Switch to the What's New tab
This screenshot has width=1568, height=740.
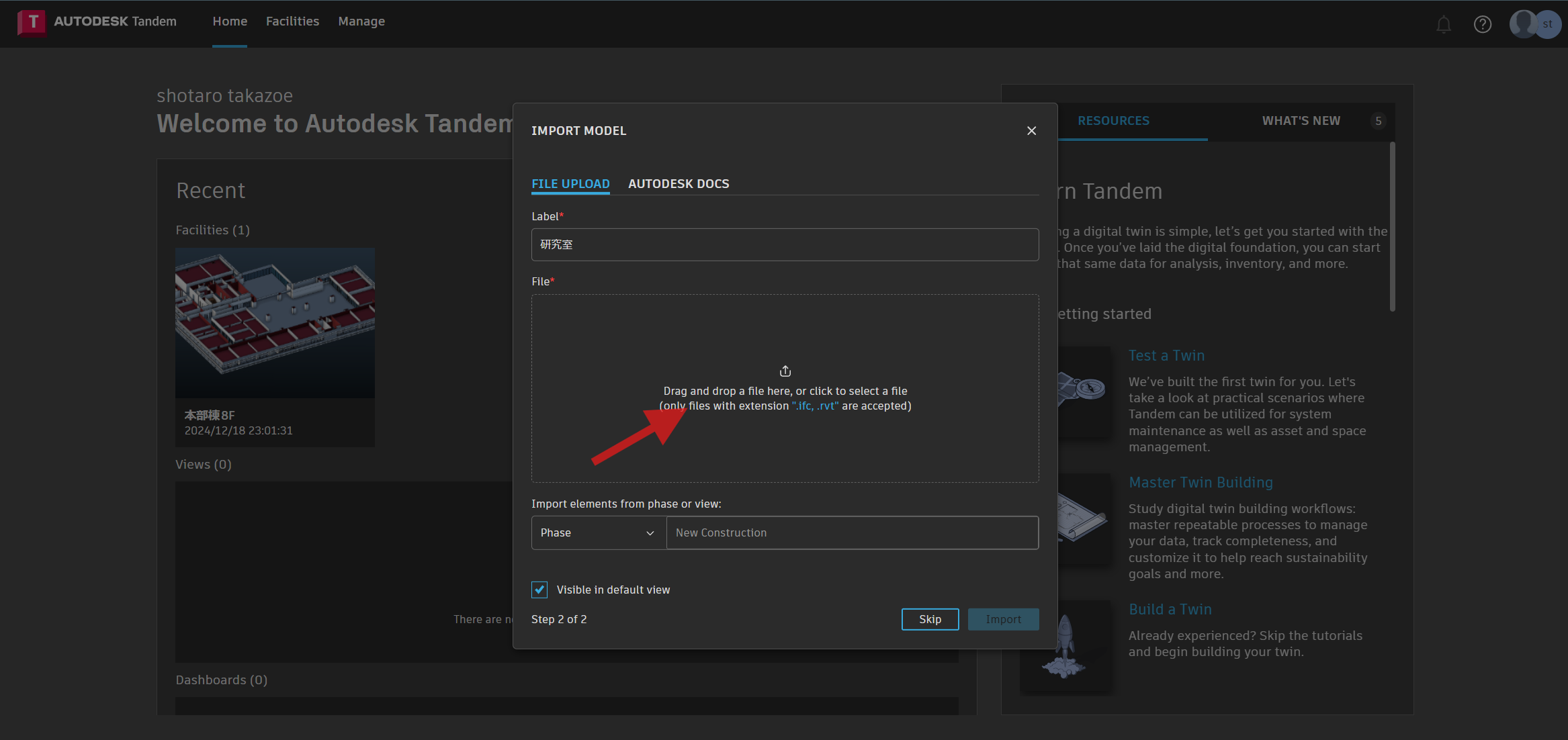(x=1301, y=121)
